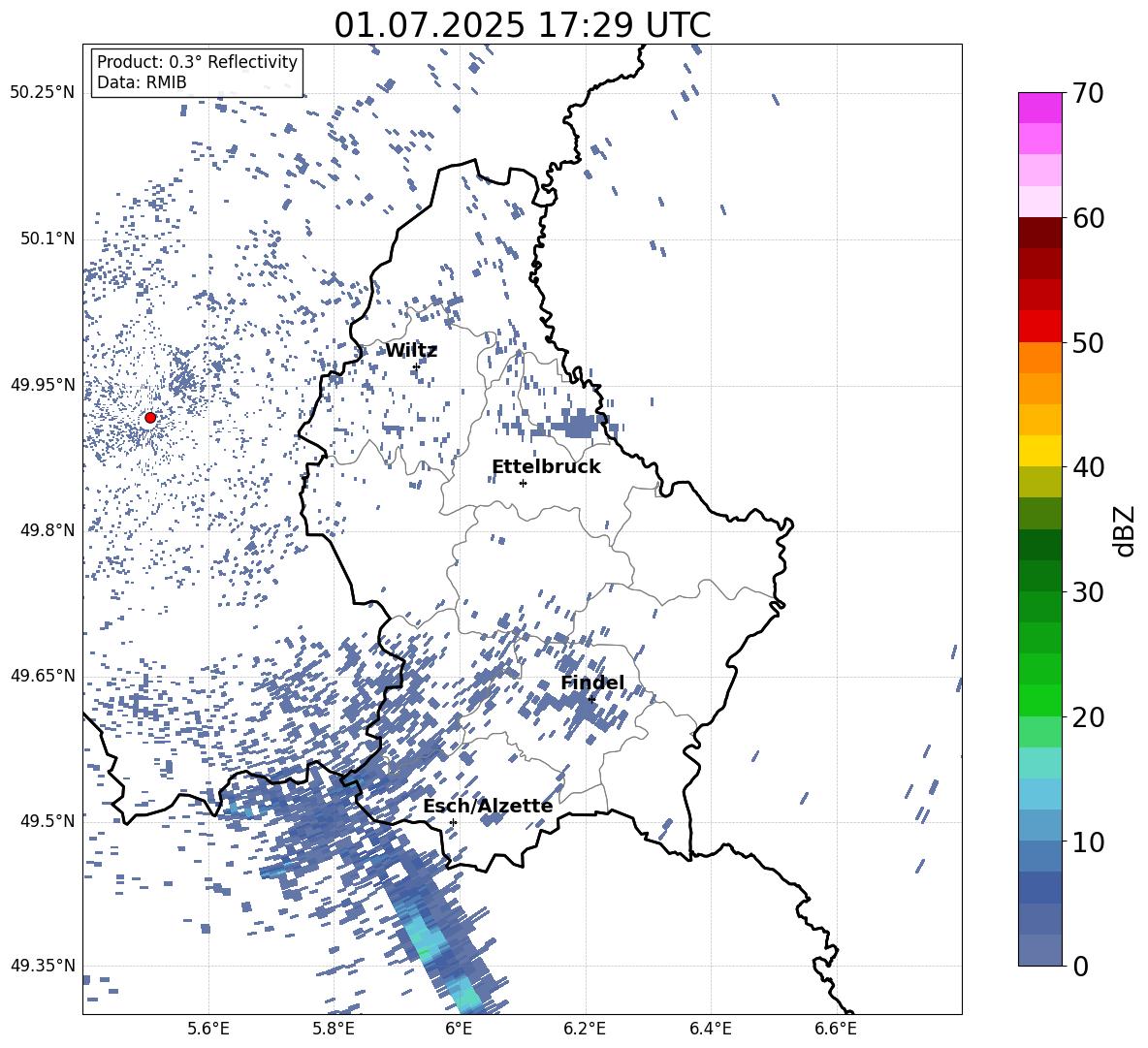Click the Findel city label

coord(592,683)
